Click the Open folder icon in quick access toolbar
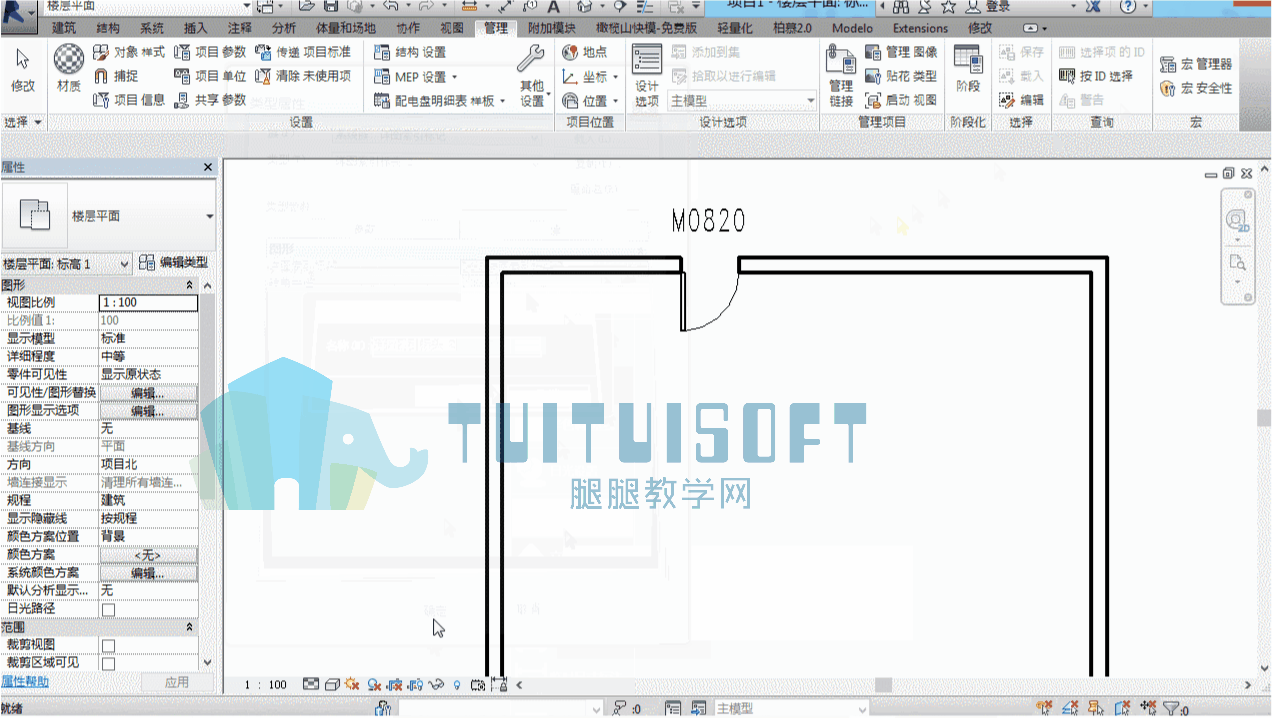This screenshot has height=718, width=1272. 307,7
